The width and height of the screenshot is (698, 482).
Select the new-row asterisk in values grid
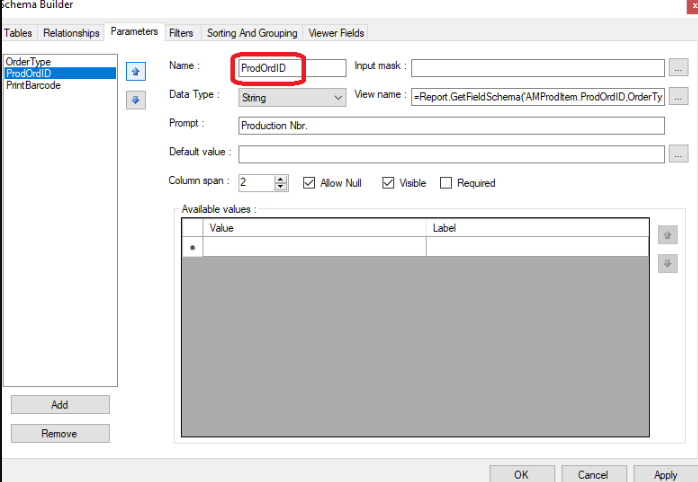(x=193, y=247)
